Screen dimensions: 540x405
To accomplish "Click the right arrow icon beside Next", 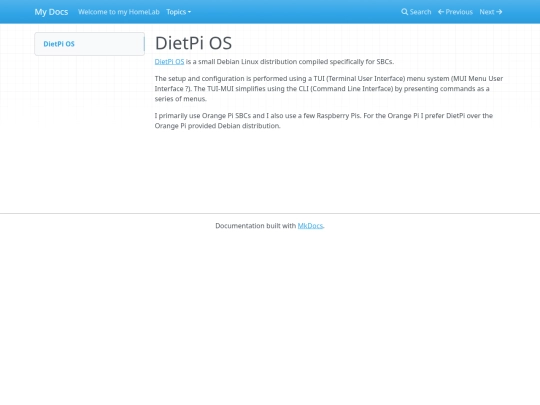I will [499, 12].
